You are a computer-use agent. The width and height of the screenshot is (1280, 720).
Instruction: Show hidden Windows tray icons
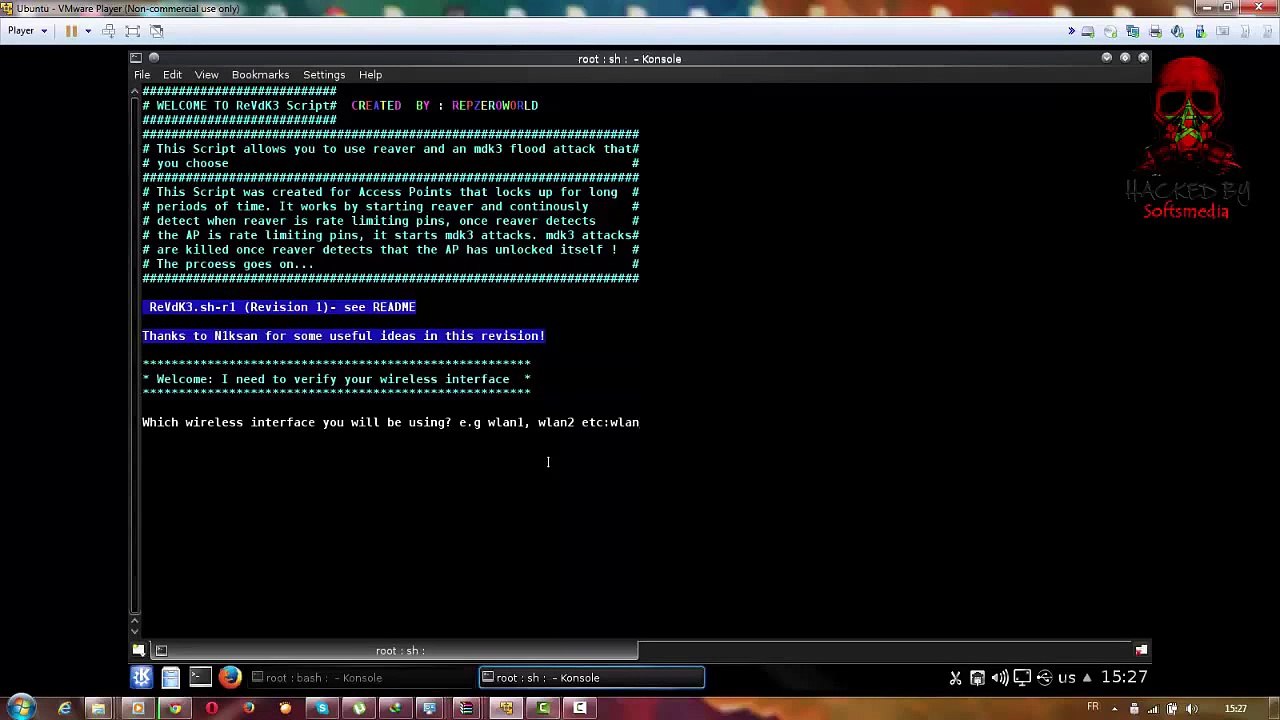tap(1115, 709)
